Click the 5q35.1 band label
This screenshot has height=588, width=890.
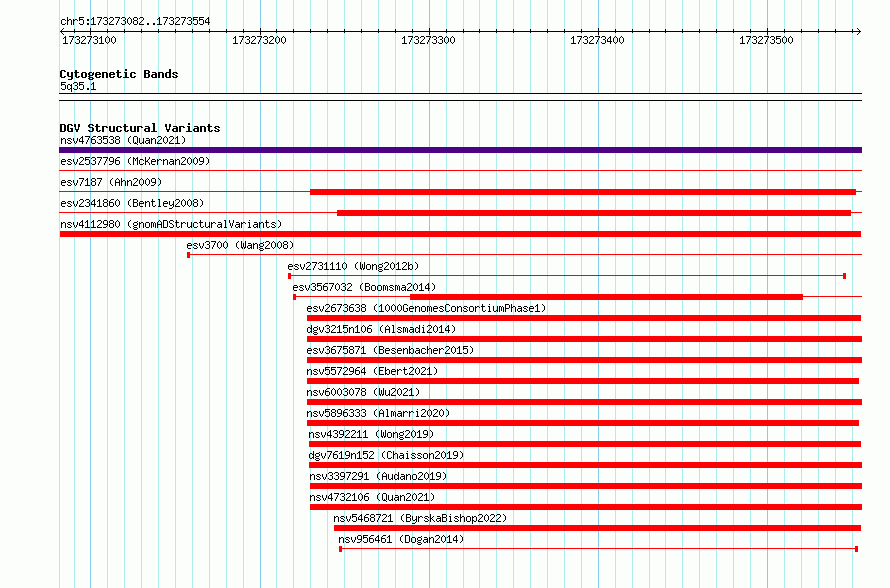(x=78, y=86)
